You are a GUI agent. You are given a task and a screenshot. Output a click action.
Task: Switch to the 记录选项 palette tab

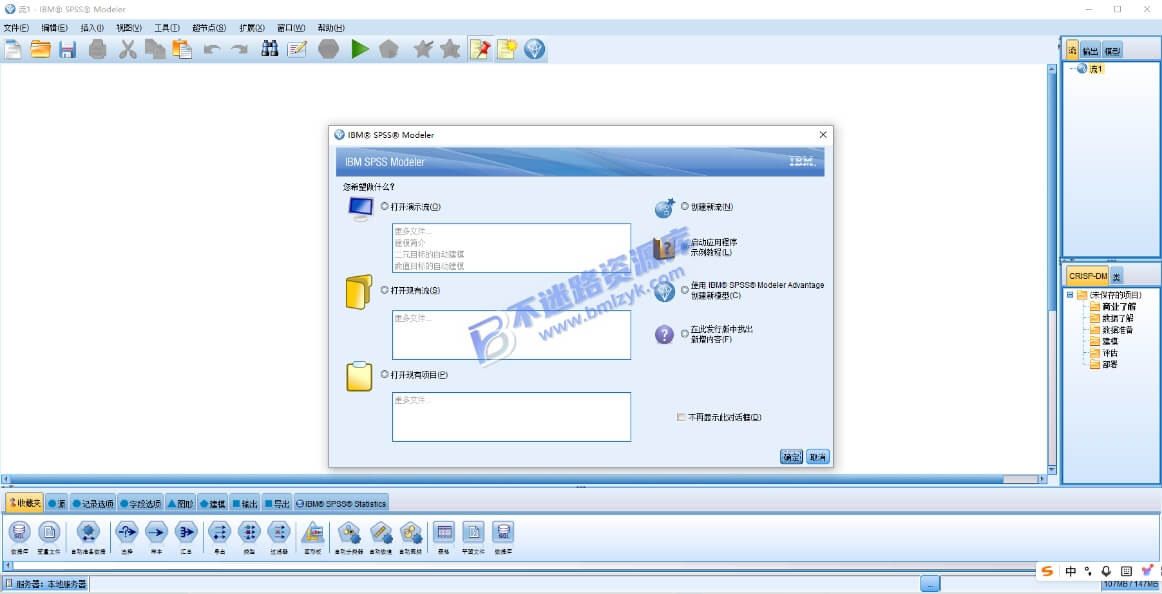coord(93,504)
